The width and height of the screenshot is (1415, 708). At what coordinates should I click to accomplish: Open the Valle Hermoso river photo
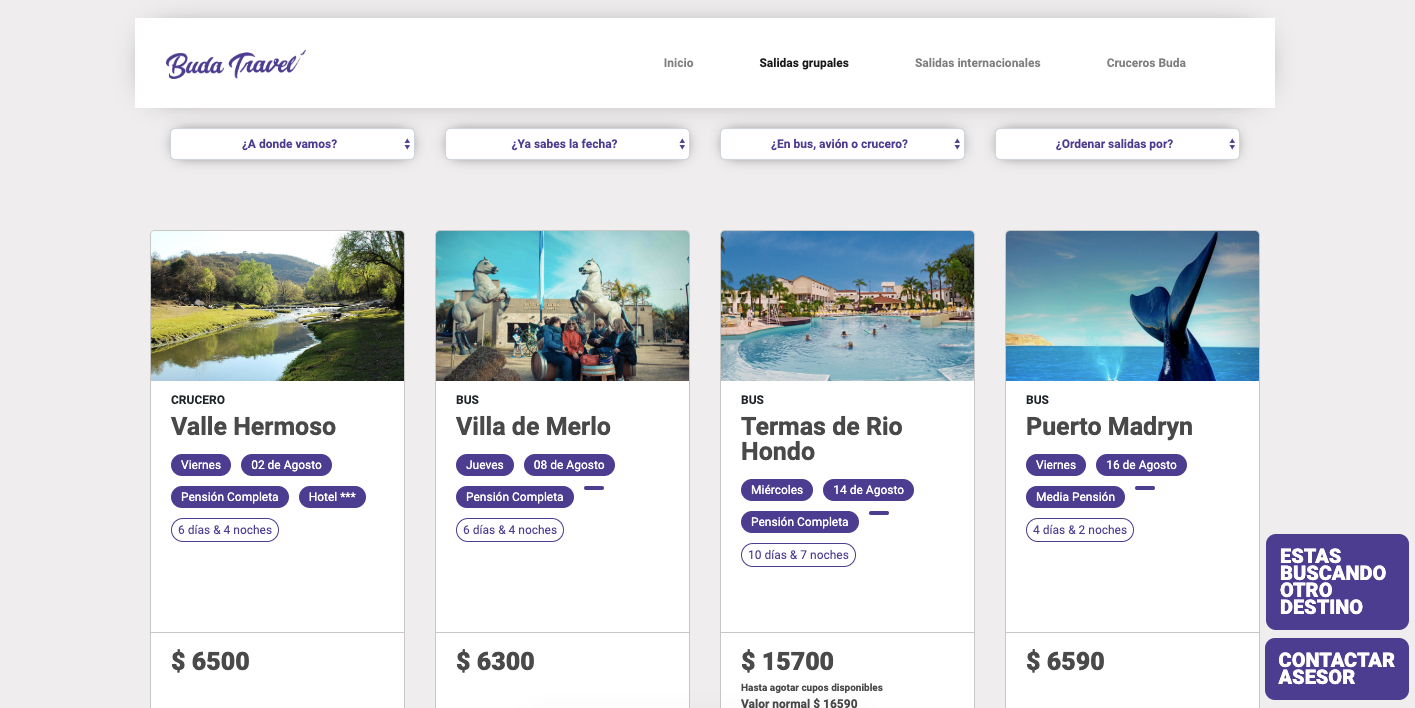pos(277,306)
